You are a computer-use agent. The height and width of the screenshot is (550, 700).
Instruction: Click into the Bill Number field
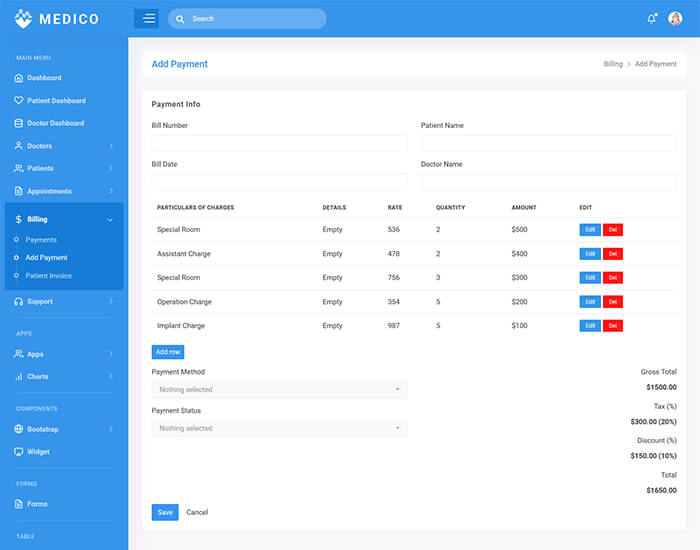coord(279,143)
